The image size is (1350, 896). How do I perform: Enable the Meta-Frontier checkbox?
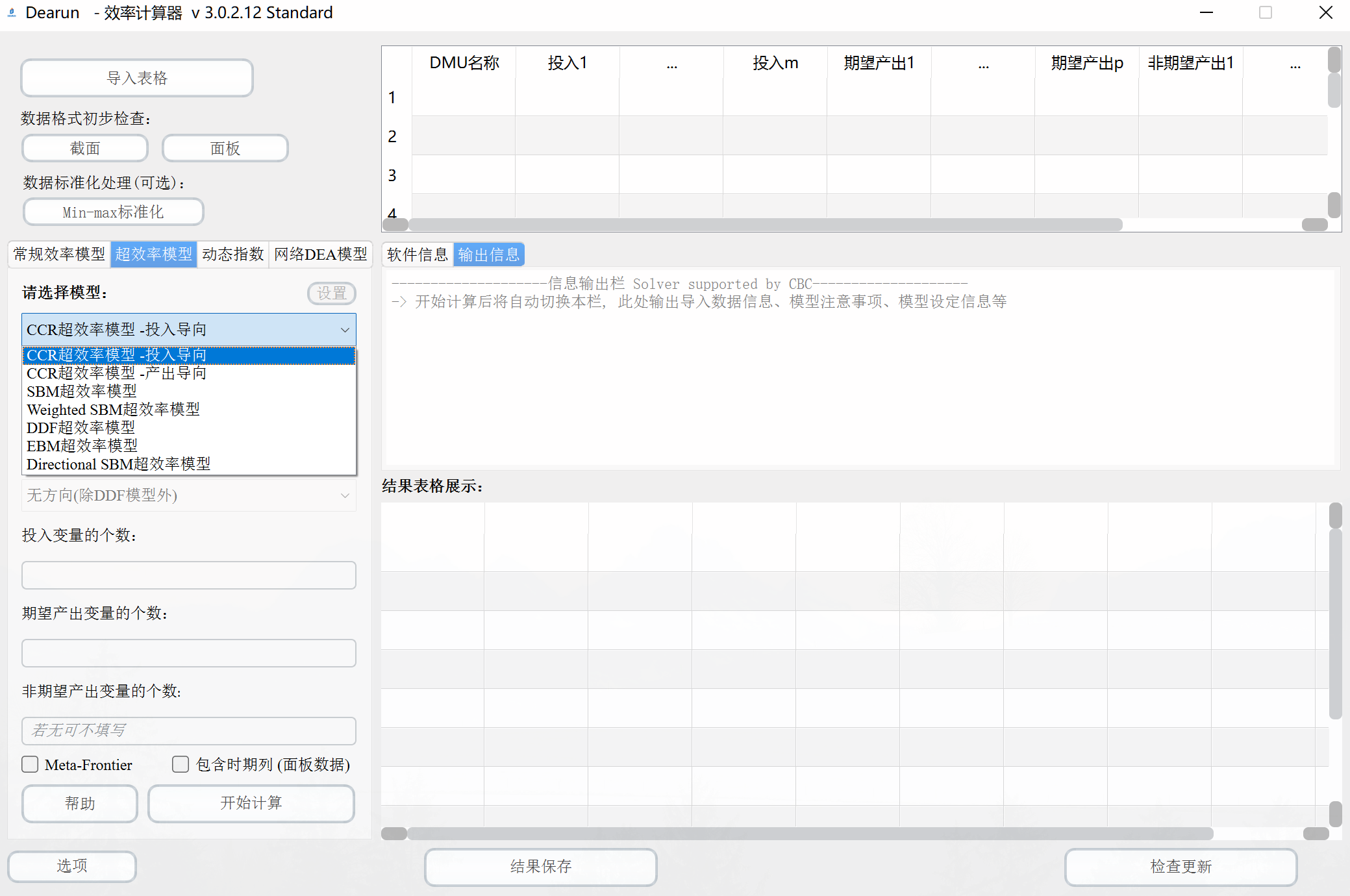pos(30,764)
